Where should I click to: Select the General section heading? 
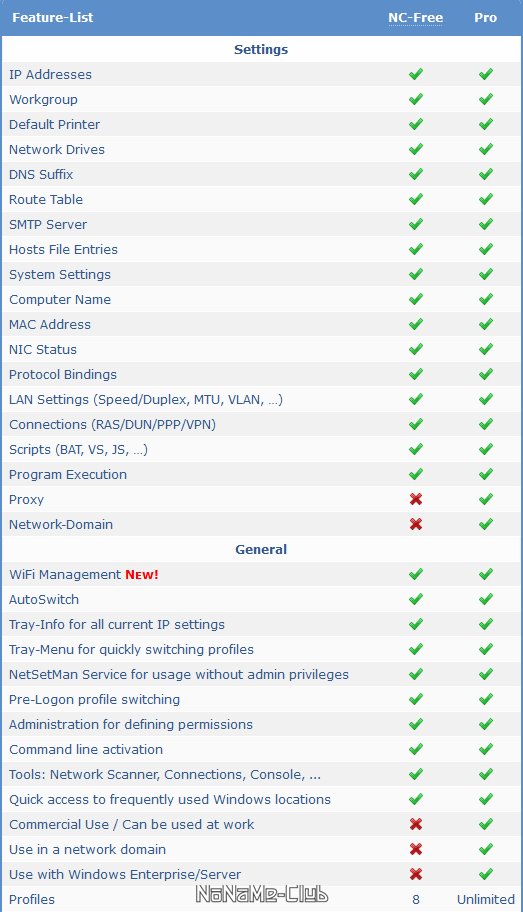[261, 550]
